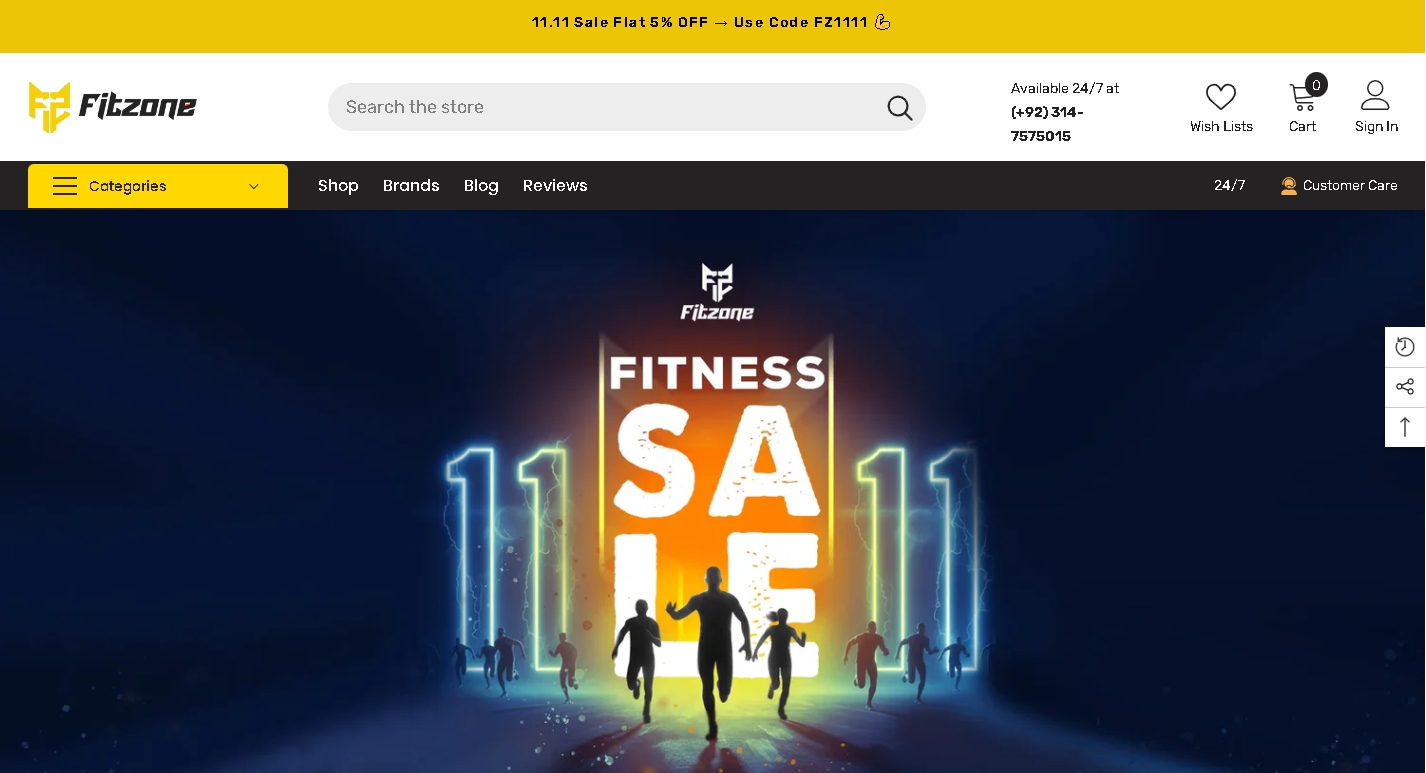Open recently viewed clock icon
The height and width of the screenshot is (773, 1426).
pyautogui.click(x=1405, y=347)
